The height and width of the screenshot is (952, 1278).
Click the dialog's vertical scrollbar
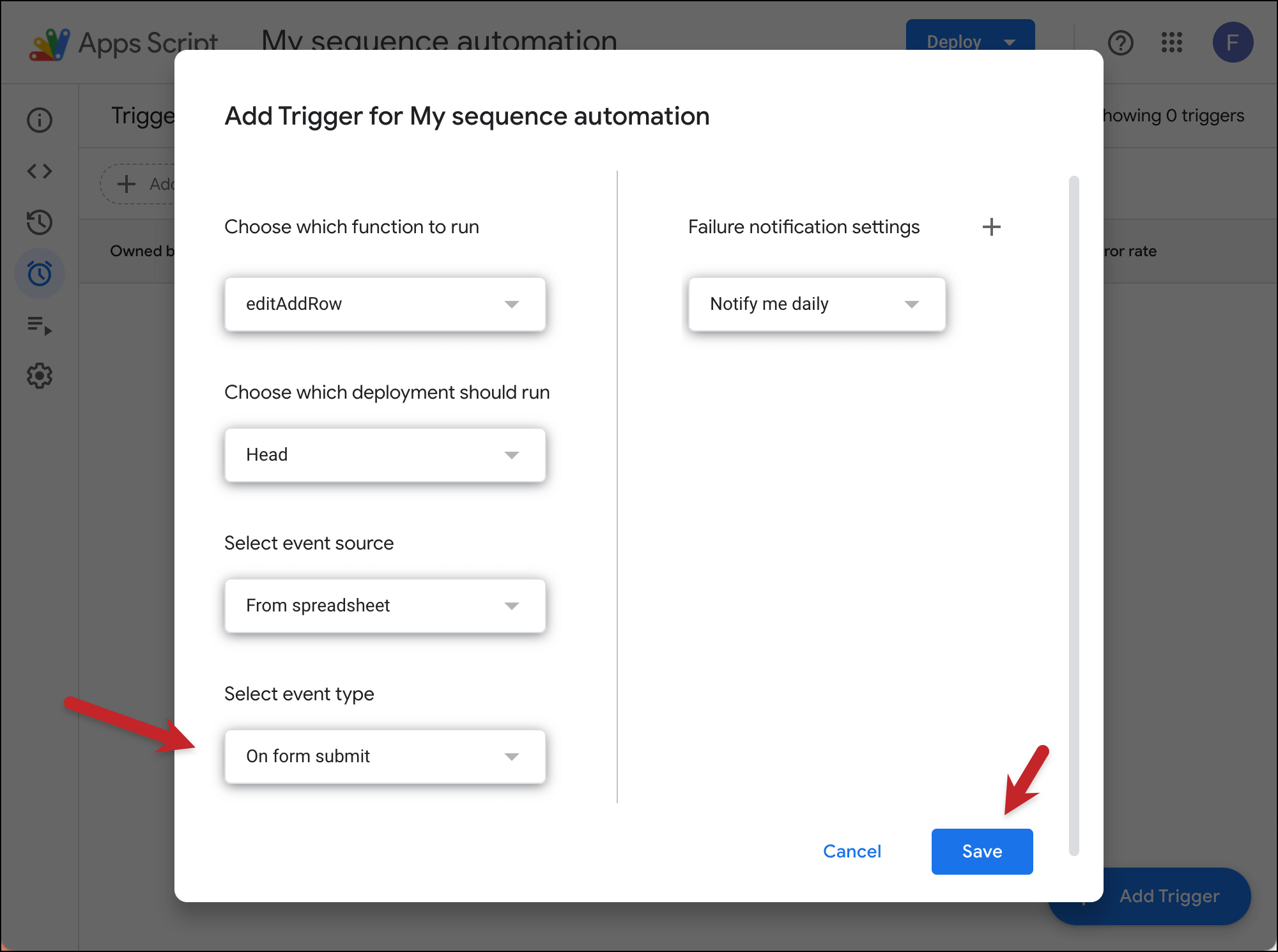coord(1074,514)
